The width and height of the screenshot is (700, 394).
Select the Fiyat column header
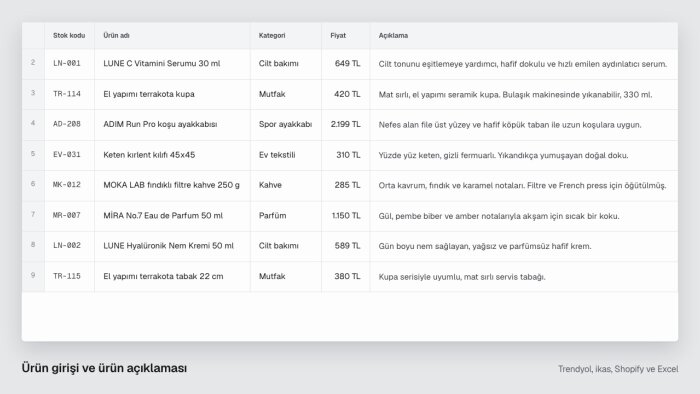coord(346,36)
